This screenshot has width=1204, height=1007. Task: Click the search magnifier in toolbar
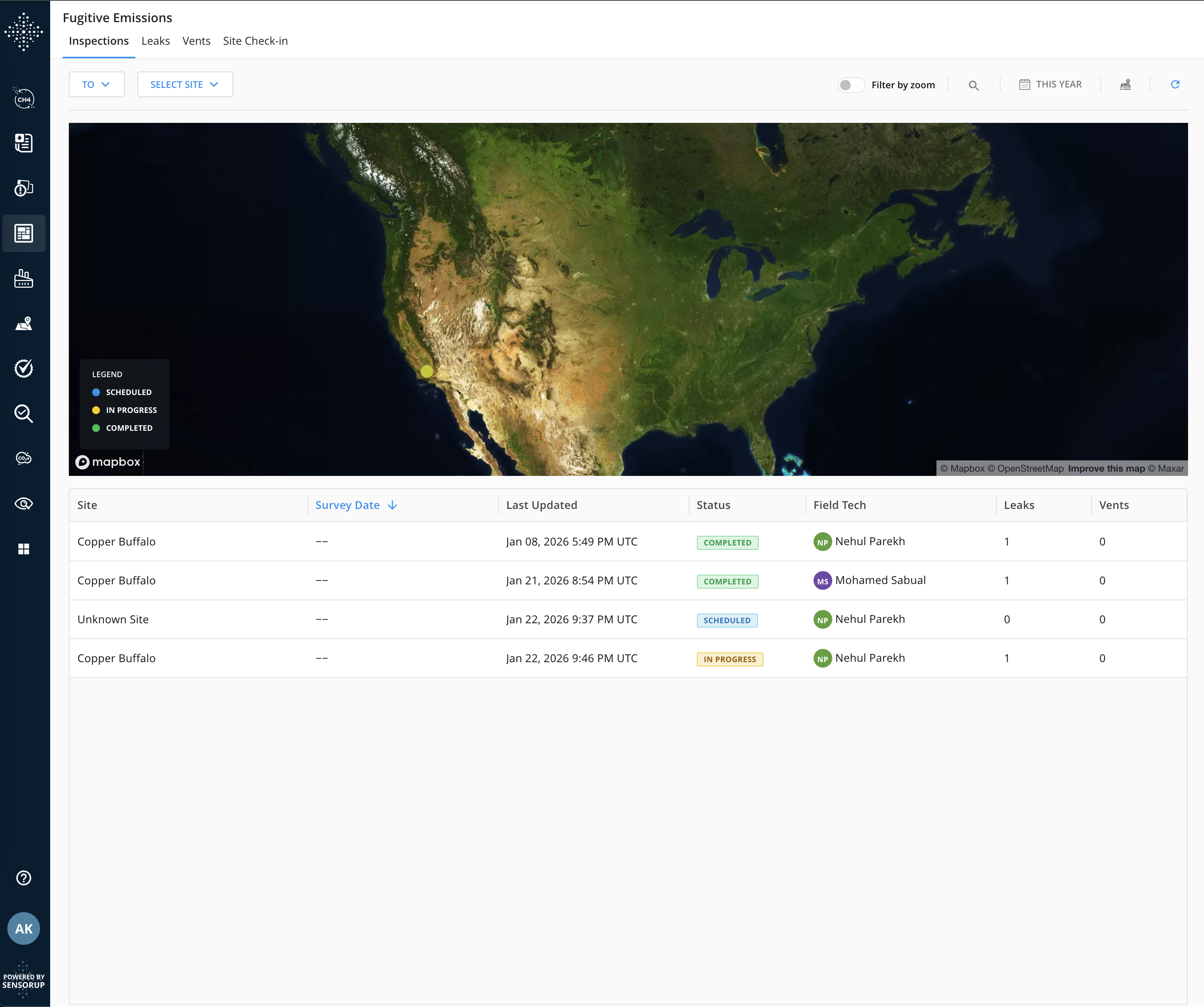973,86
